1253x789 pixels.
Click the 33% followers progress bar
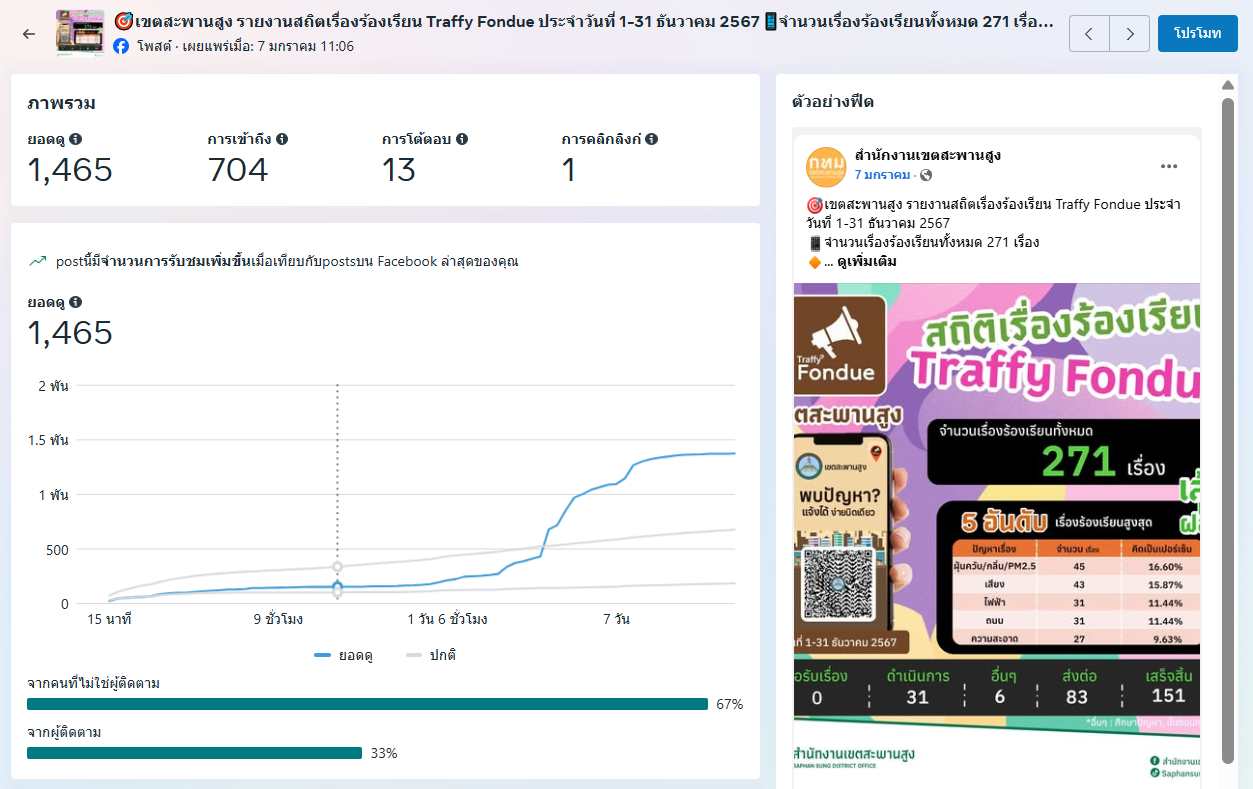coord(194,753)
